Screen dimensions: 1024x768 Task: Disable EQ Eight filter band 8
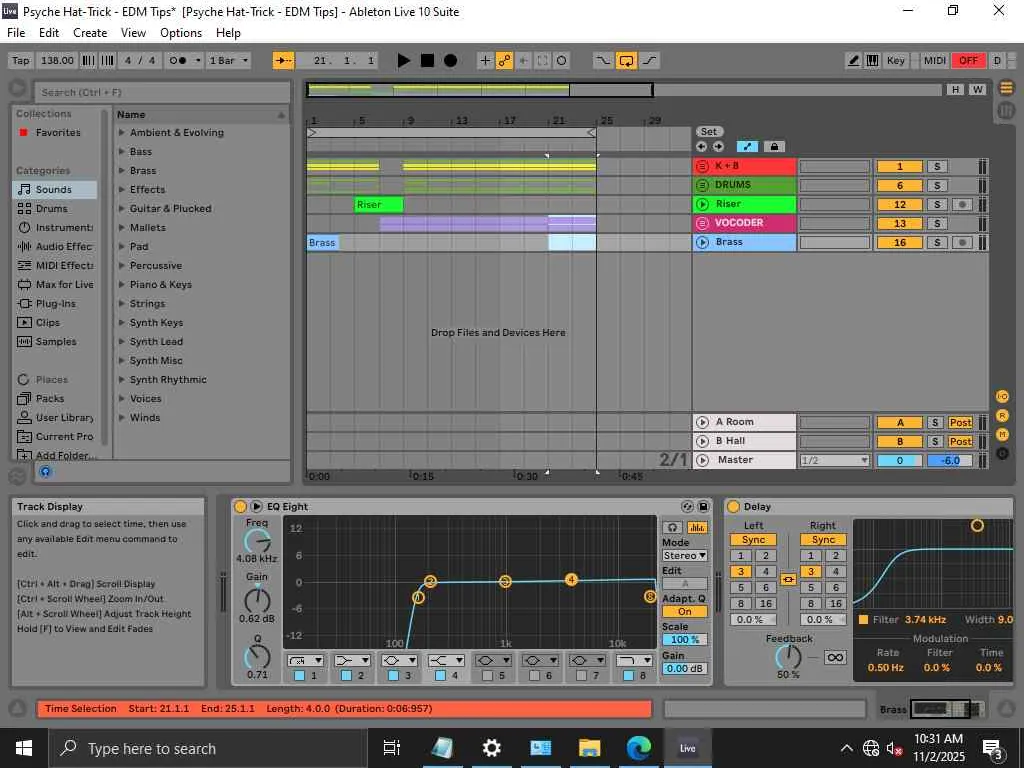coord(628,676)
